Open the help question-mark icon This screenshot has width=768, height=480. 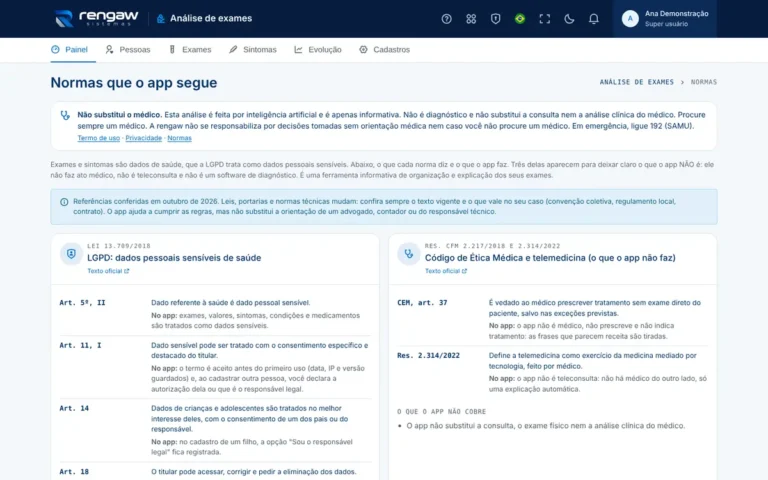(x=446, y=19)
